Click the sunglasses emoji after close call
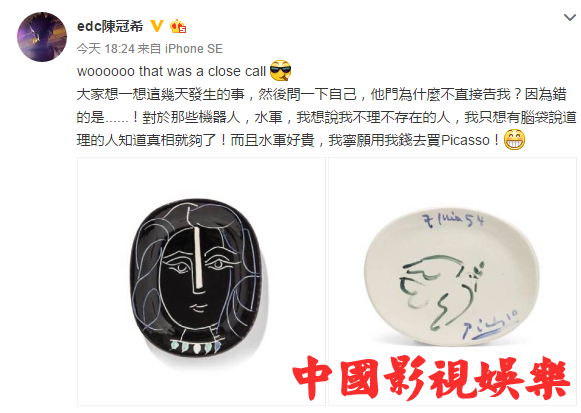This screenshot has height=413, width=581. tap(280, 70)
